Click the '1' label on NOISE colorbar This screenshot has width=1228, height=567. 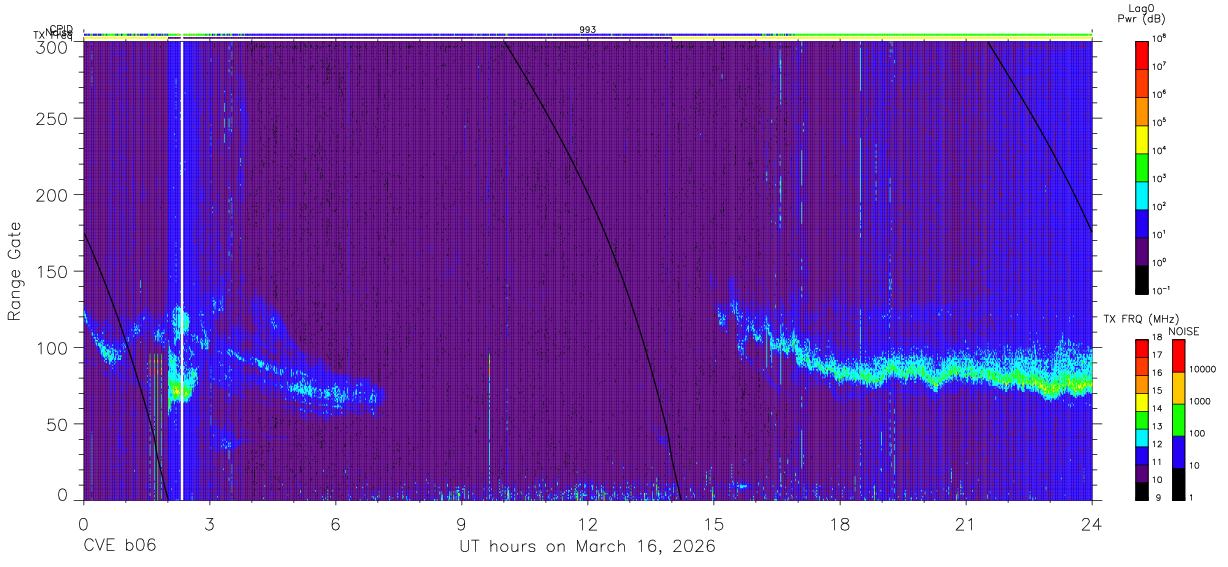pos(1191,497)
